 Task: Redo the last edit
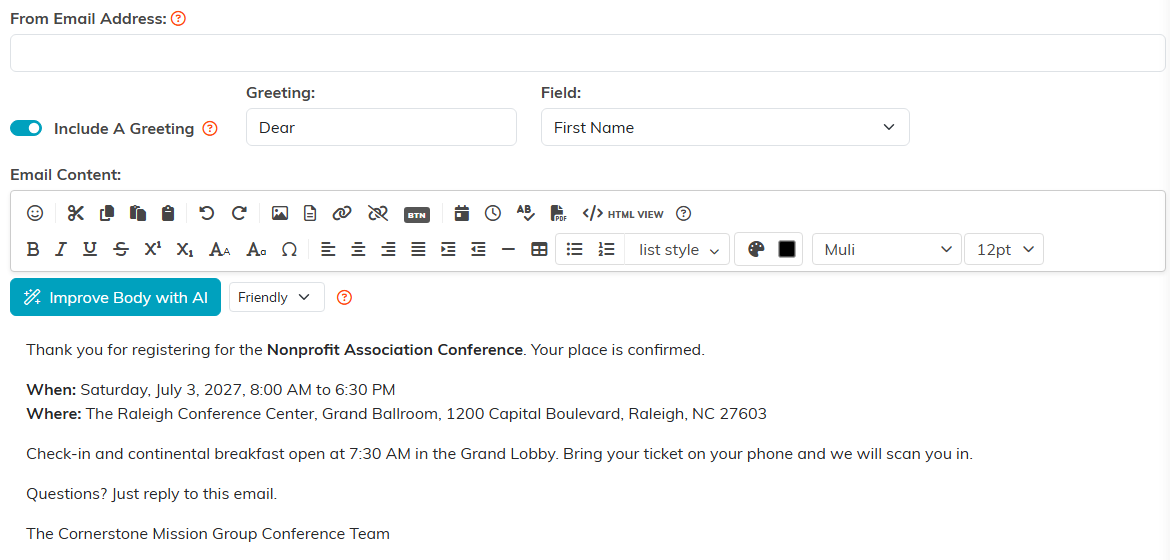(239, 214)
